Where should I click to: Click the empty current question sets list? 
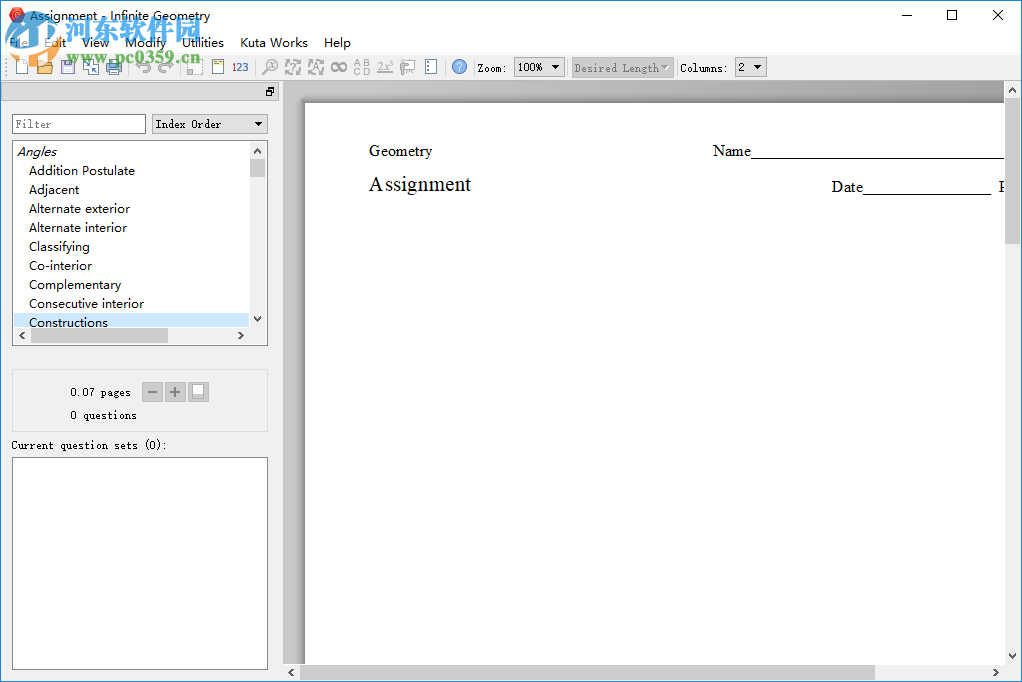click(139, 563)
